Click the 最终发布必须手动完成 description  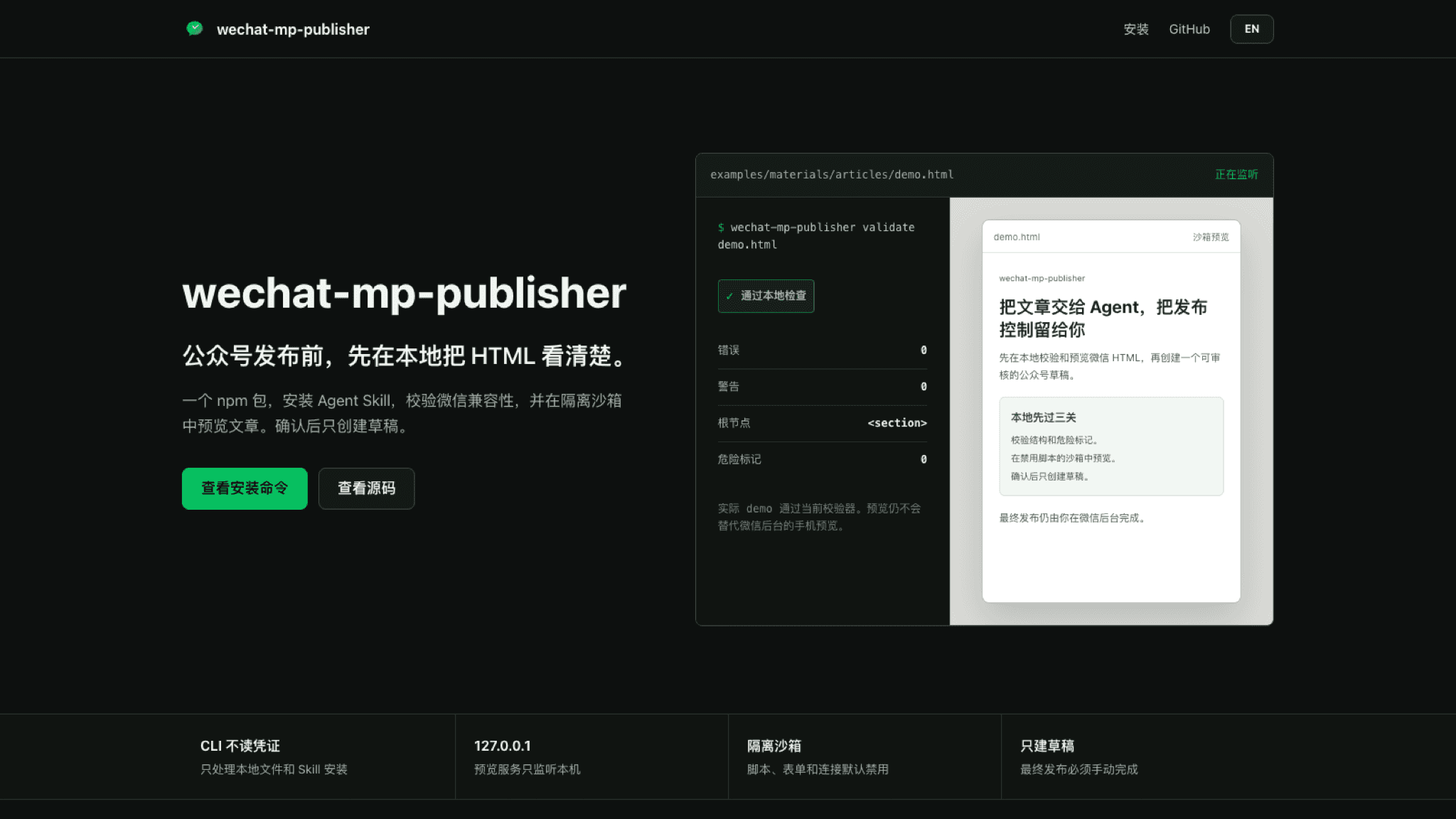point(1079,769)
